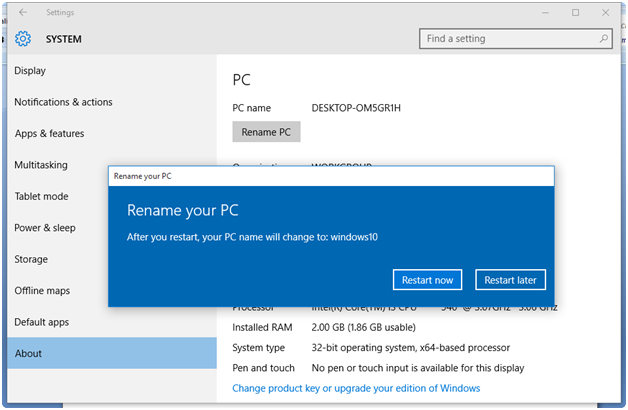Open Offline maps settings

[42, 291]
